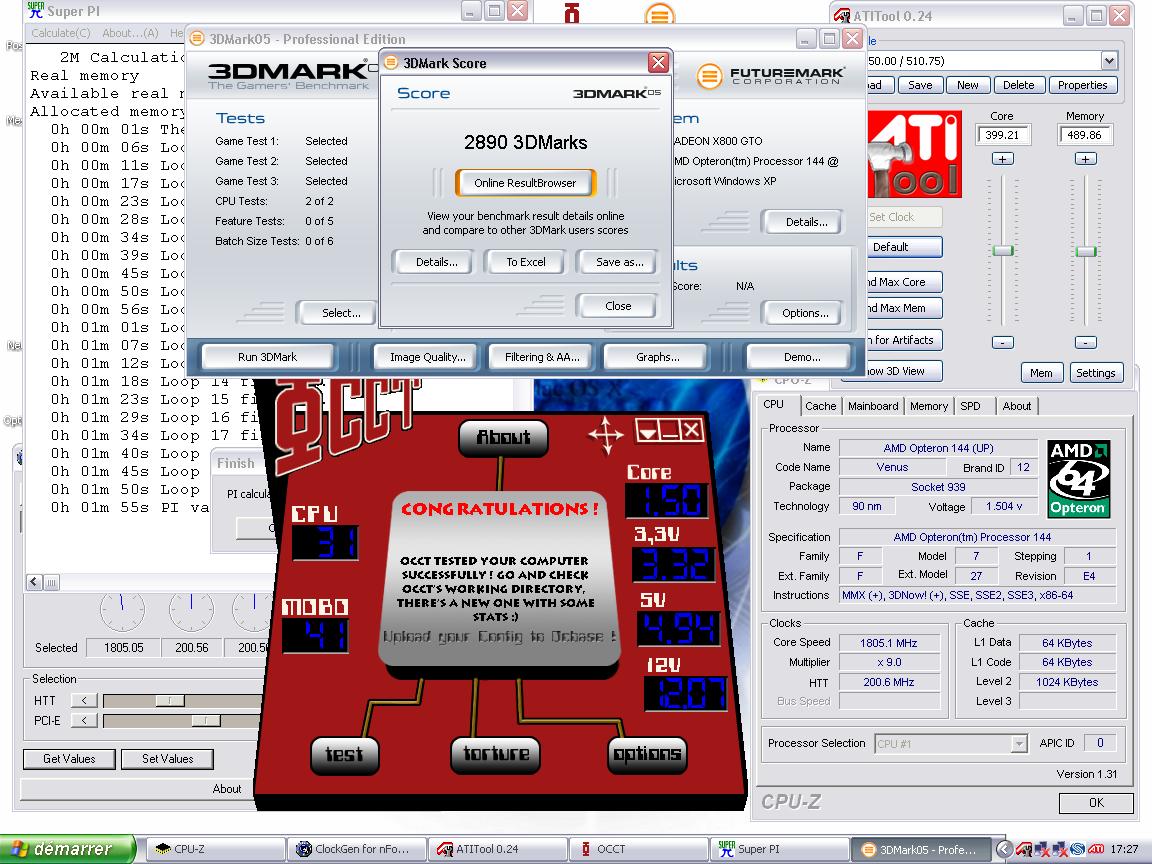Click the AMD 64 Opteron logo in CPU-Z
Viewport: 1152px width, 864px height.
(1079, 479)
